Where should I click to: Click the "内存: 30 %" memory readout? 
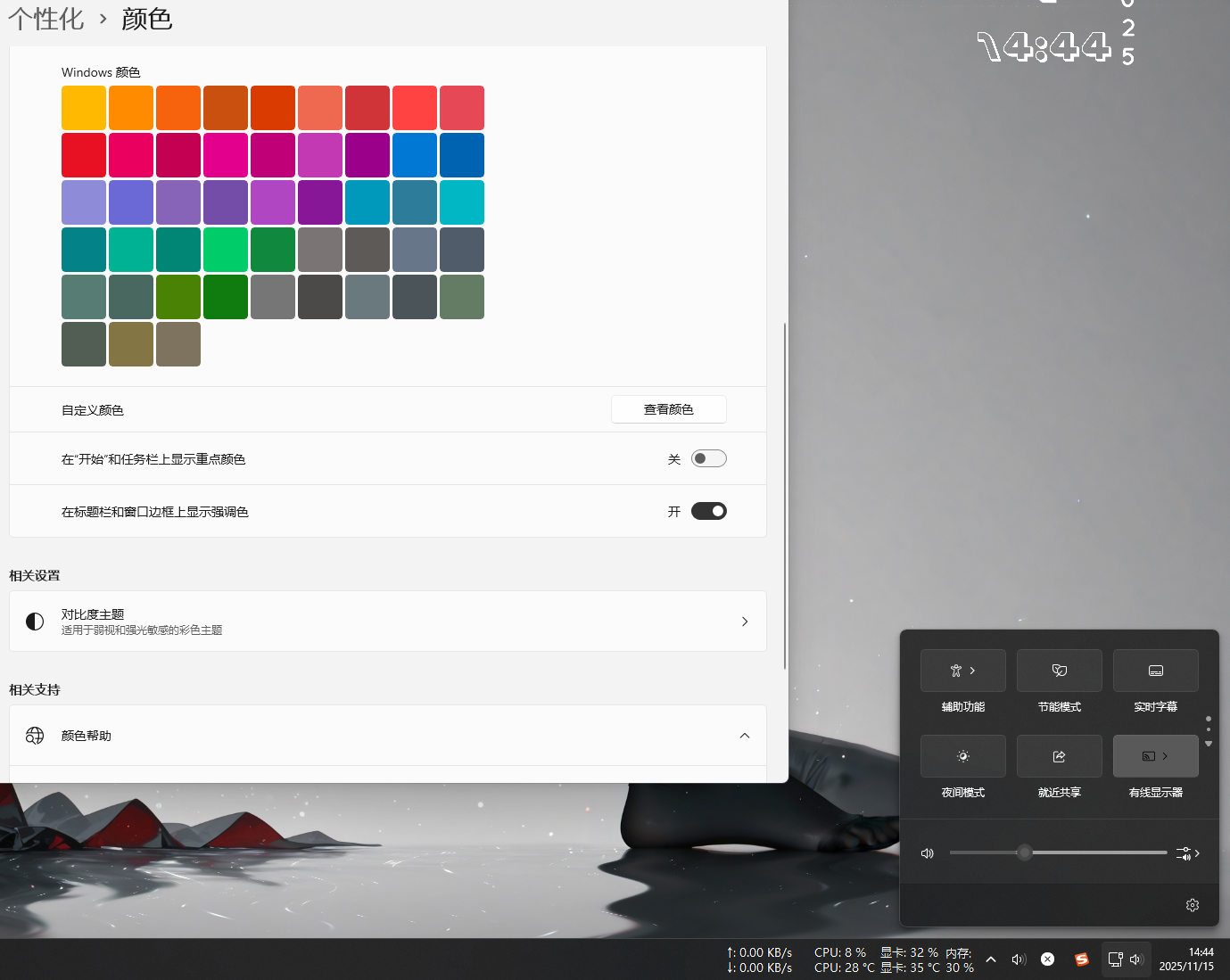960,960
